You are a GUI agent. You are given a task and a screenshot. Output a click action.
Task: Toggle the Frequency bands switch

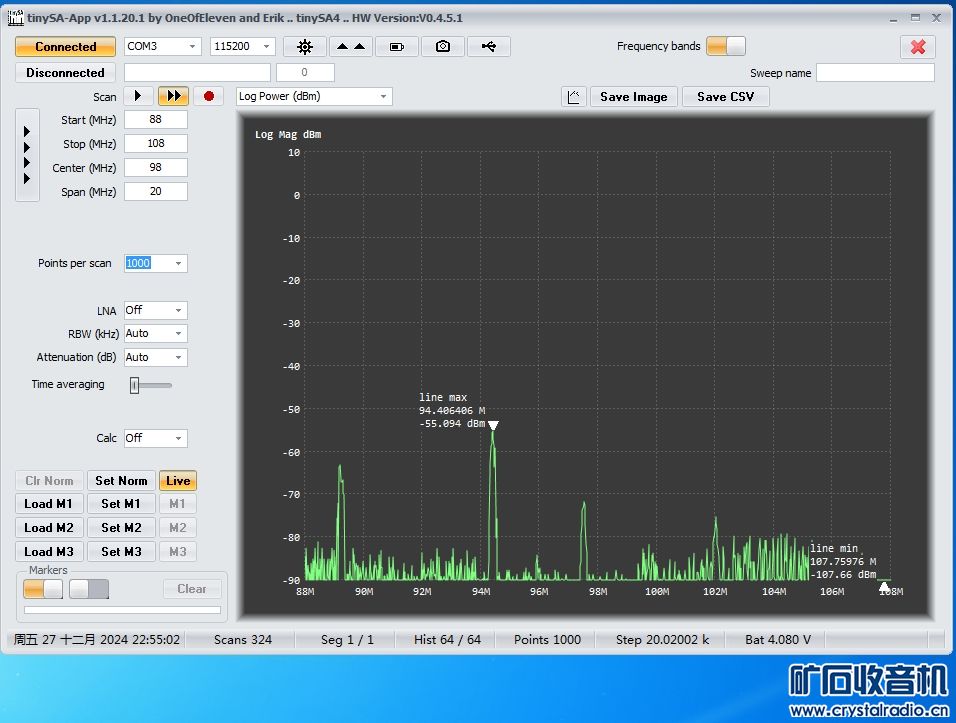click(x=725, y=46)
